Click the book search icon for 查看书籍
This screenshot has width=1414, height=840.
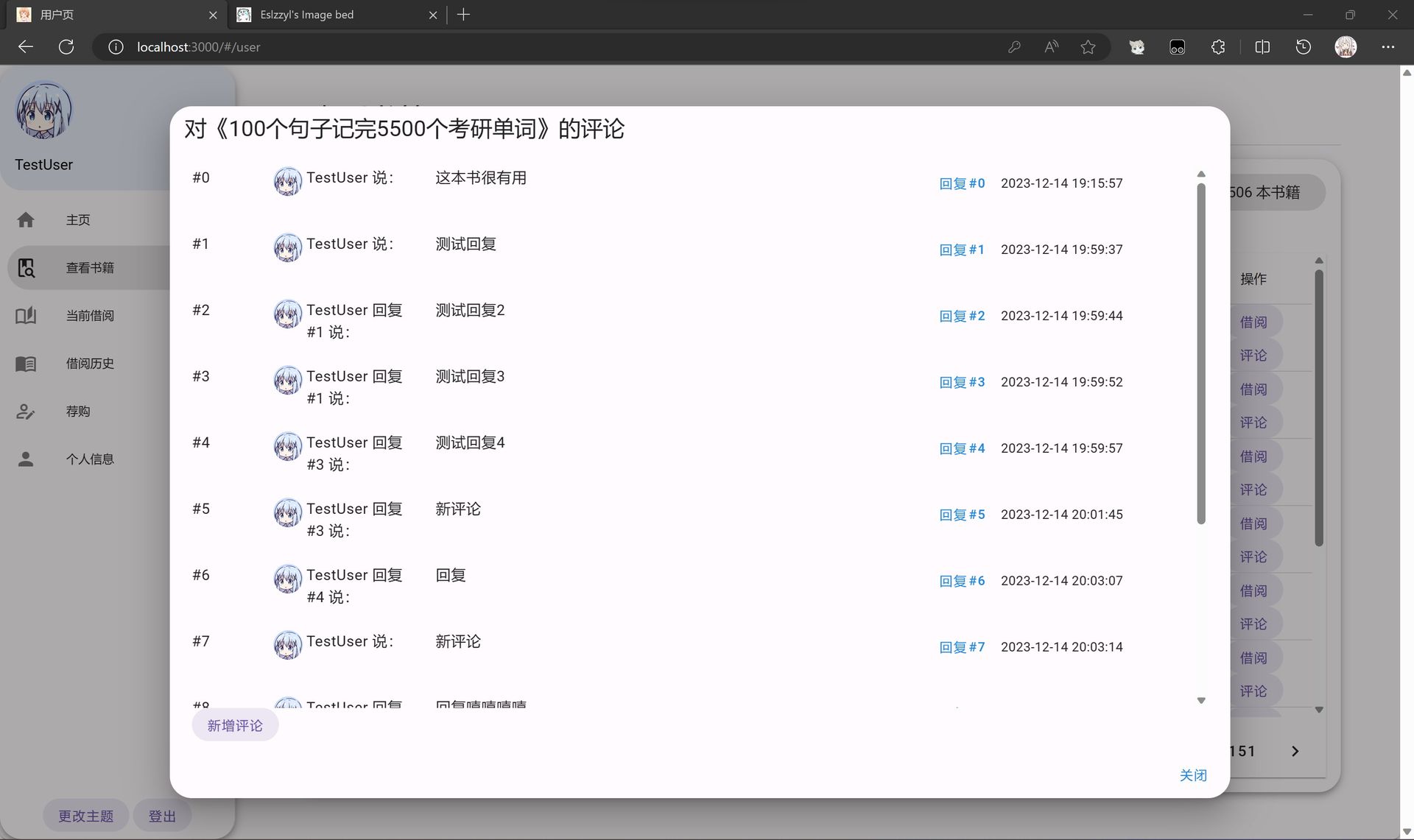click(x=26, y=268)
